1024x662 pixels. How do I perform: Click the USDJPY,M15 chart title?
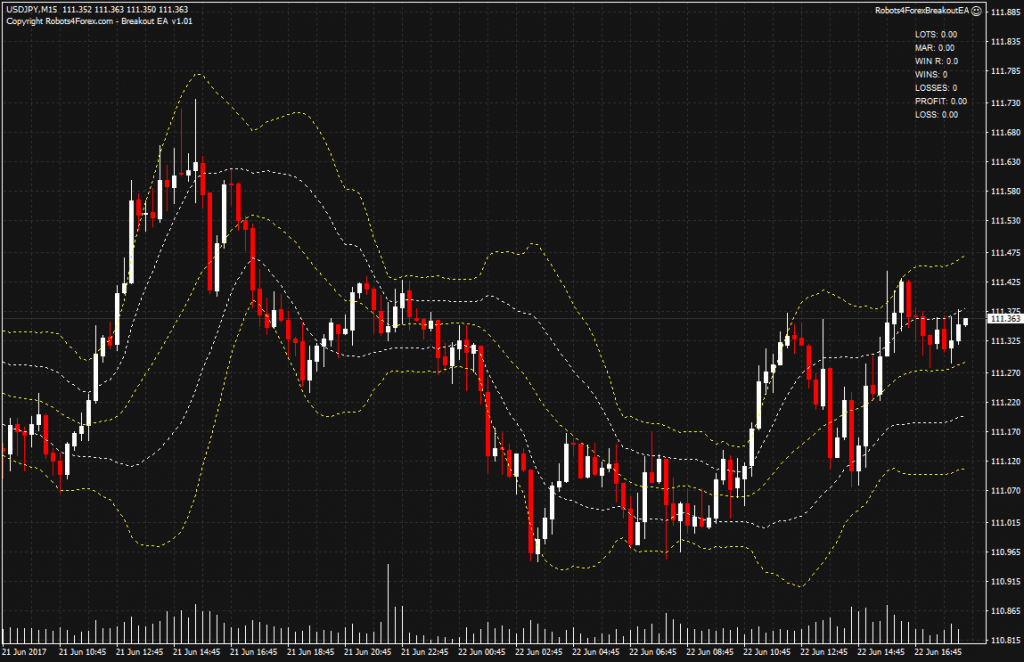(31, 10)
